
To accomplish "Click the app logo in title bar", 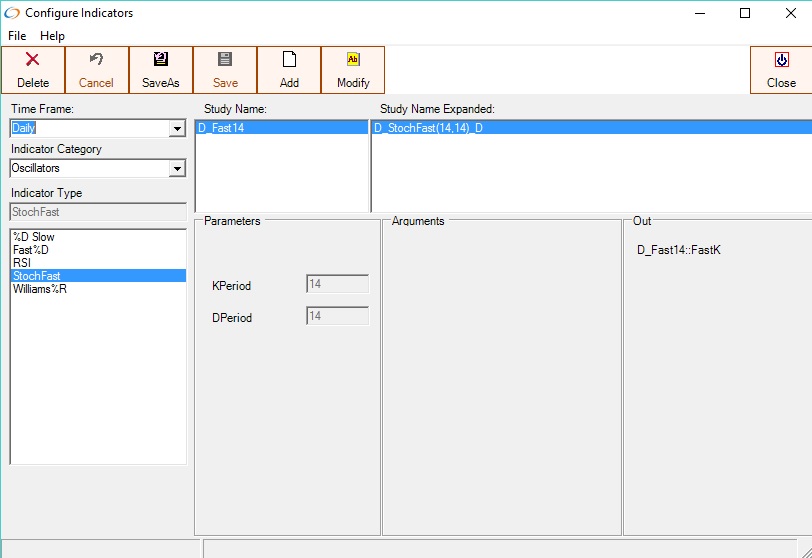I will [x=12, y=13].
